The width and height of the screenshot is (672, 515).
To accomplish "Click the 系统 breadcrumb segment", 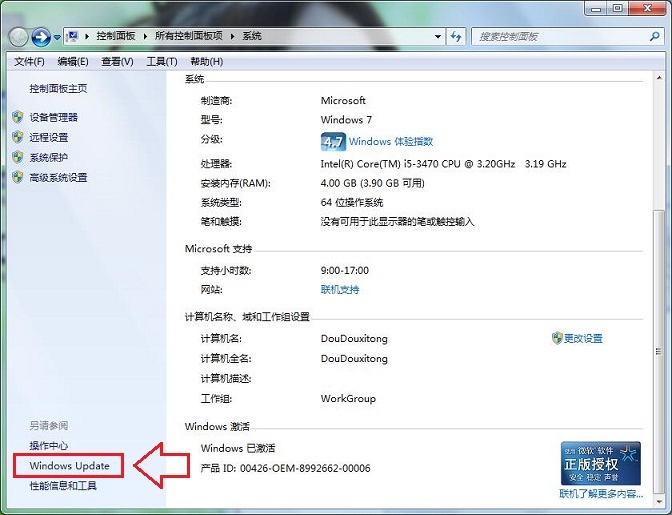I will (x=252, y=36).
